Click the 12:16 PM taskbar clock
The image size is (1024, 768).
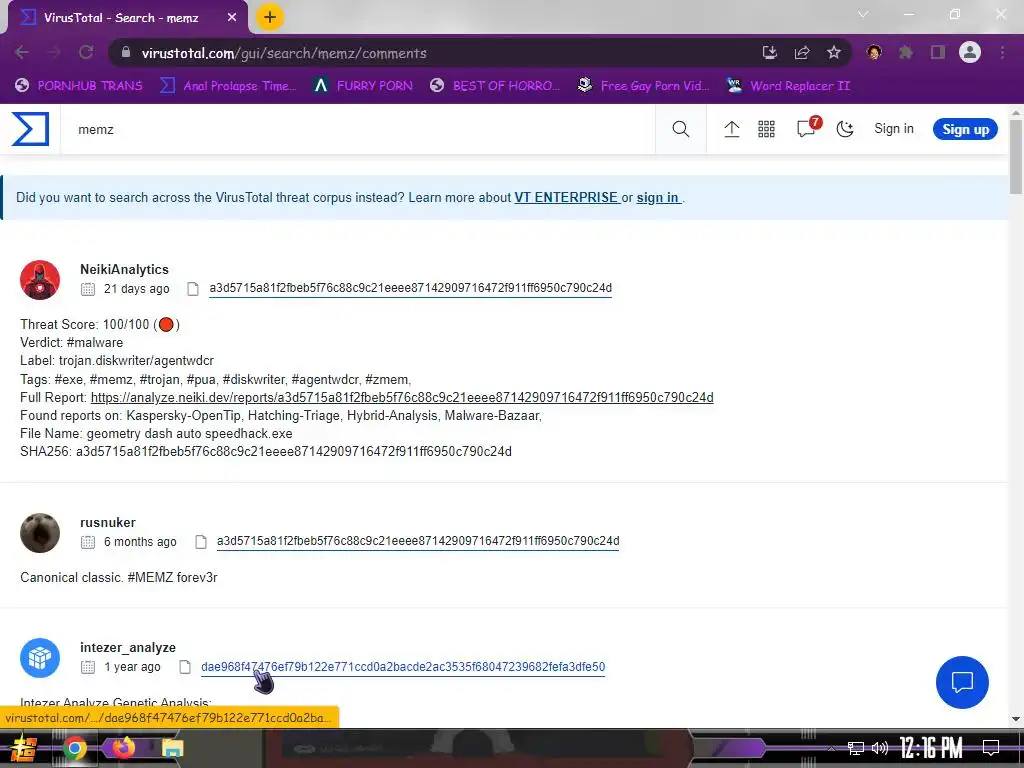[x=931, y=748]
